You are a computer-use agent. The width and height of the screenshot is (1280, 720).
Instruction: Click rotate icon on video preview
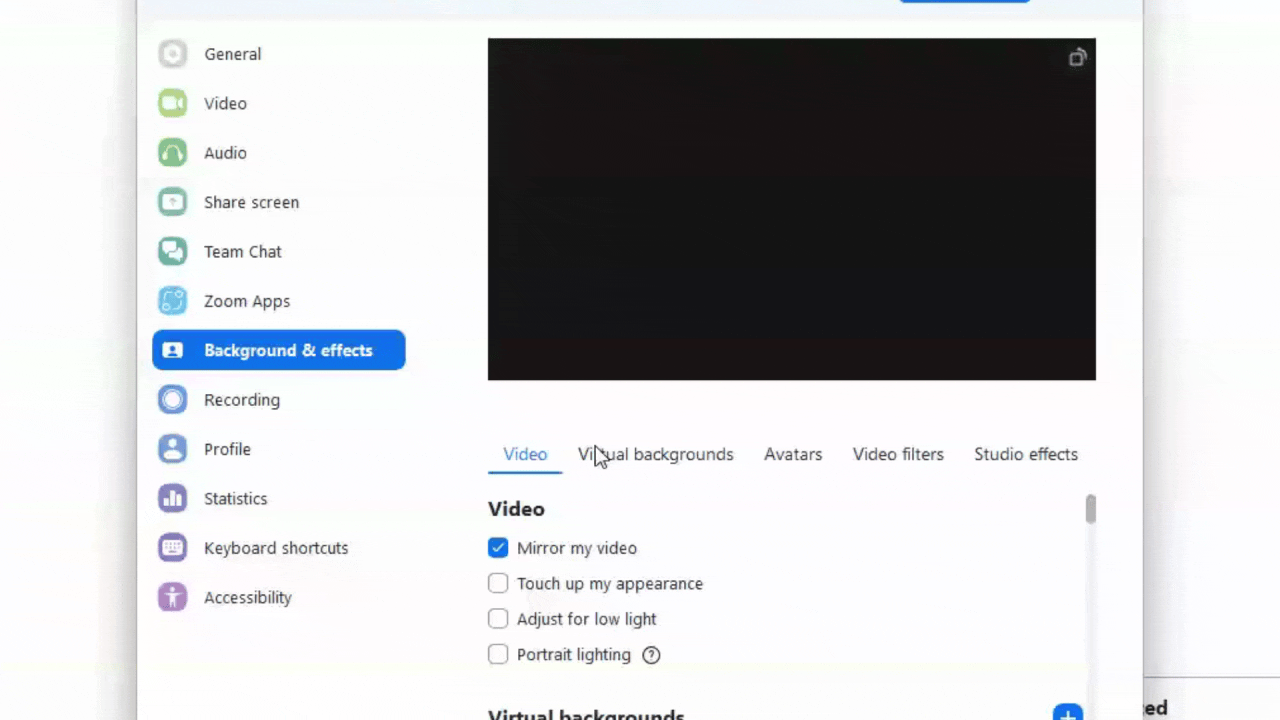click(x=1077, y=58)
